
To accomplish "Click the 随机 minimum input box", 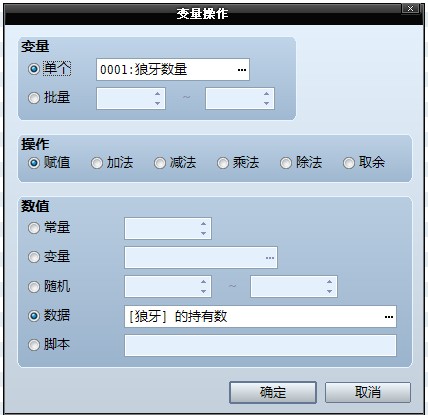I will [x=168, y=286].
